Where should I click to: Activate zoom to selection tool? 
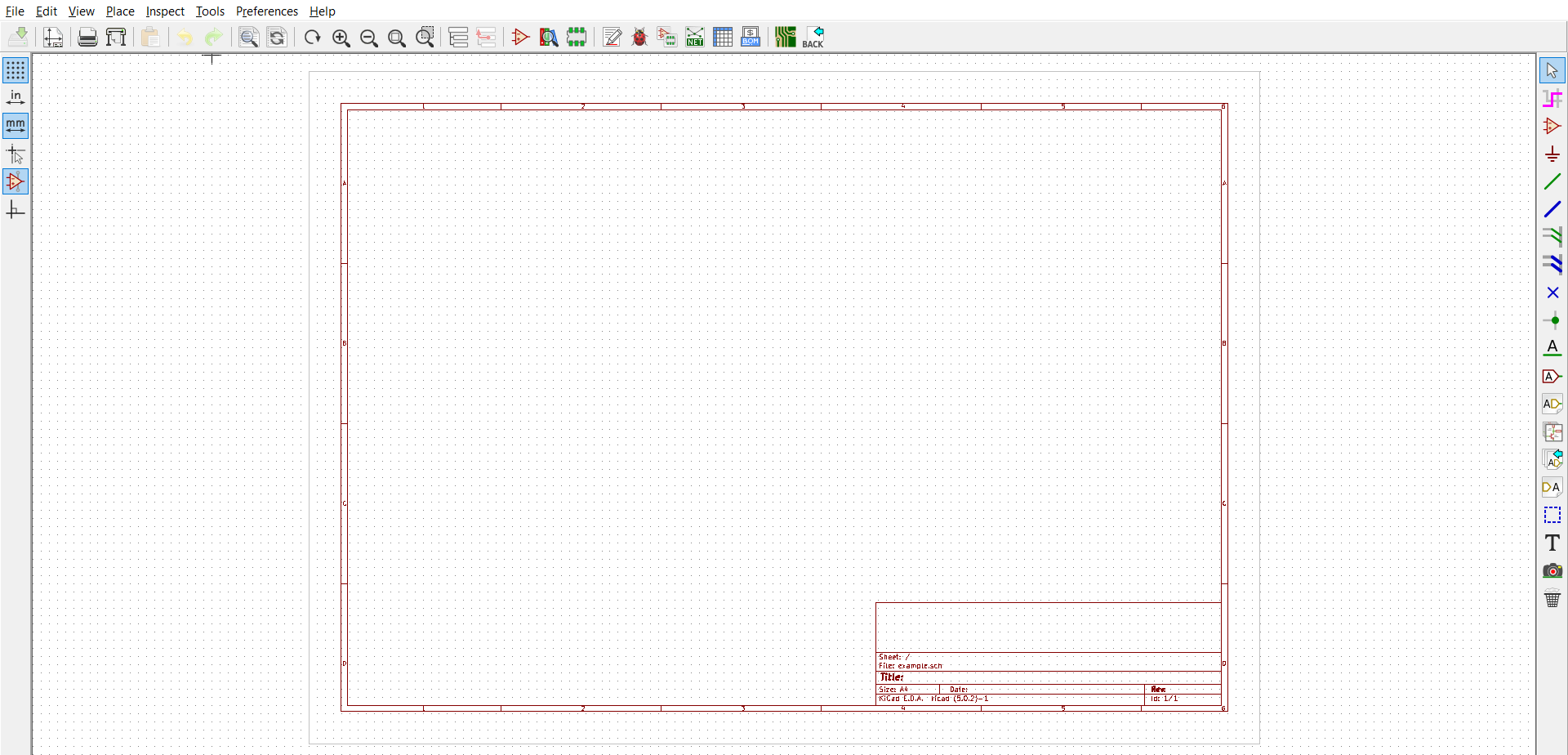coord(425,37)
